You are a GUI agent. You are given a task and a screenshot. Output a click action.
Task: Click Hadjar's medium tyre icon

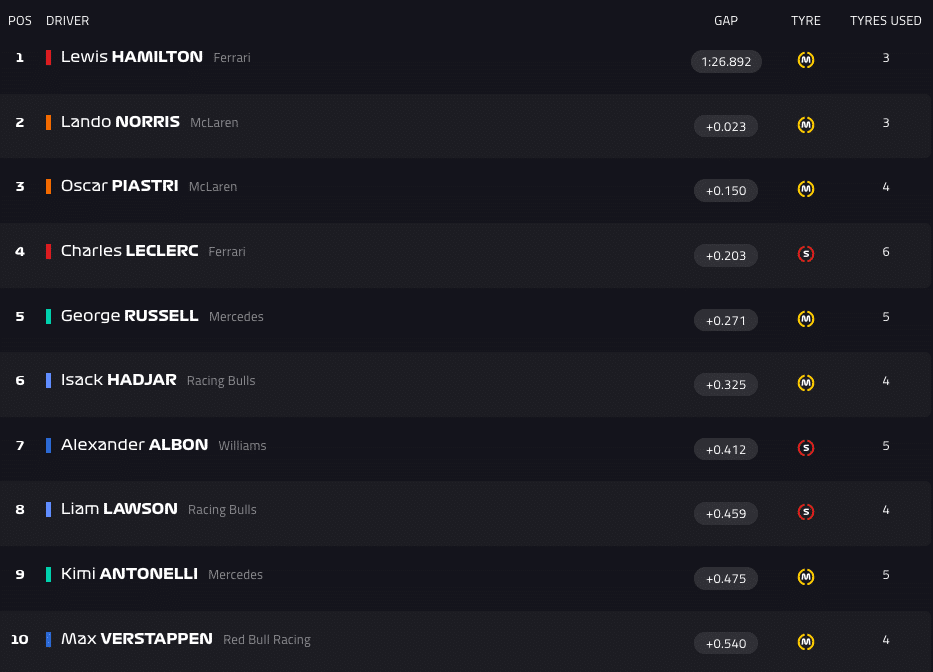pyautogui.click(x=806, y=383)
